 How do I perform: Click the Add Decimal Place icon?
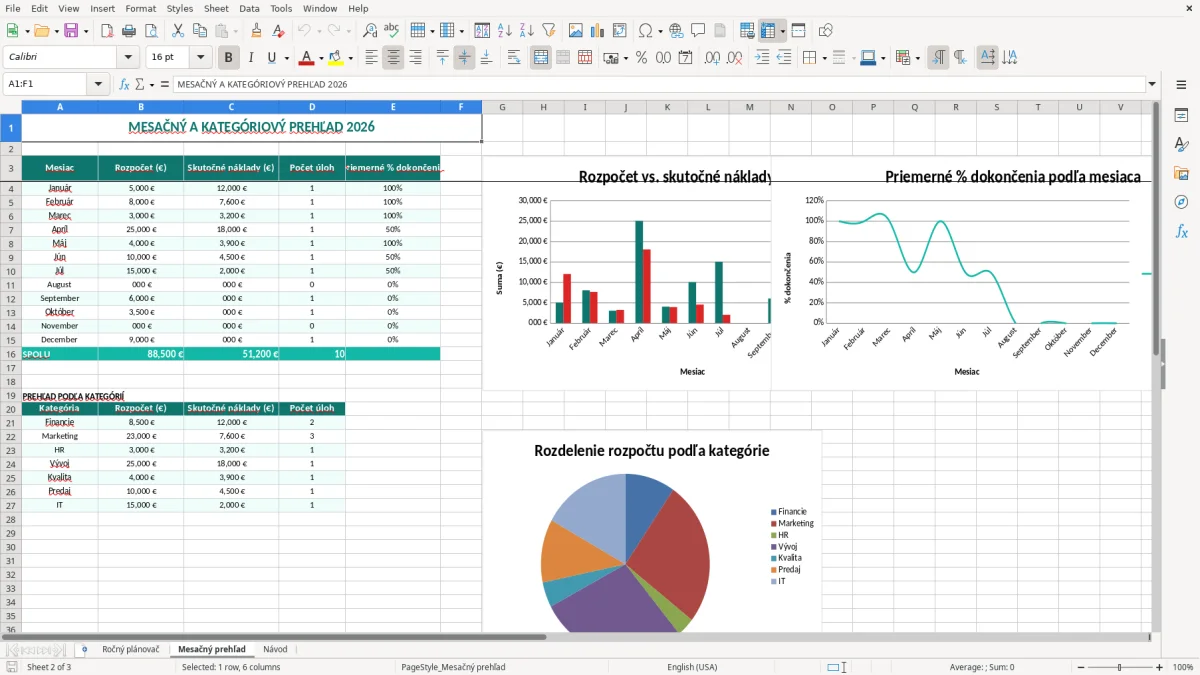pos(712,58)
